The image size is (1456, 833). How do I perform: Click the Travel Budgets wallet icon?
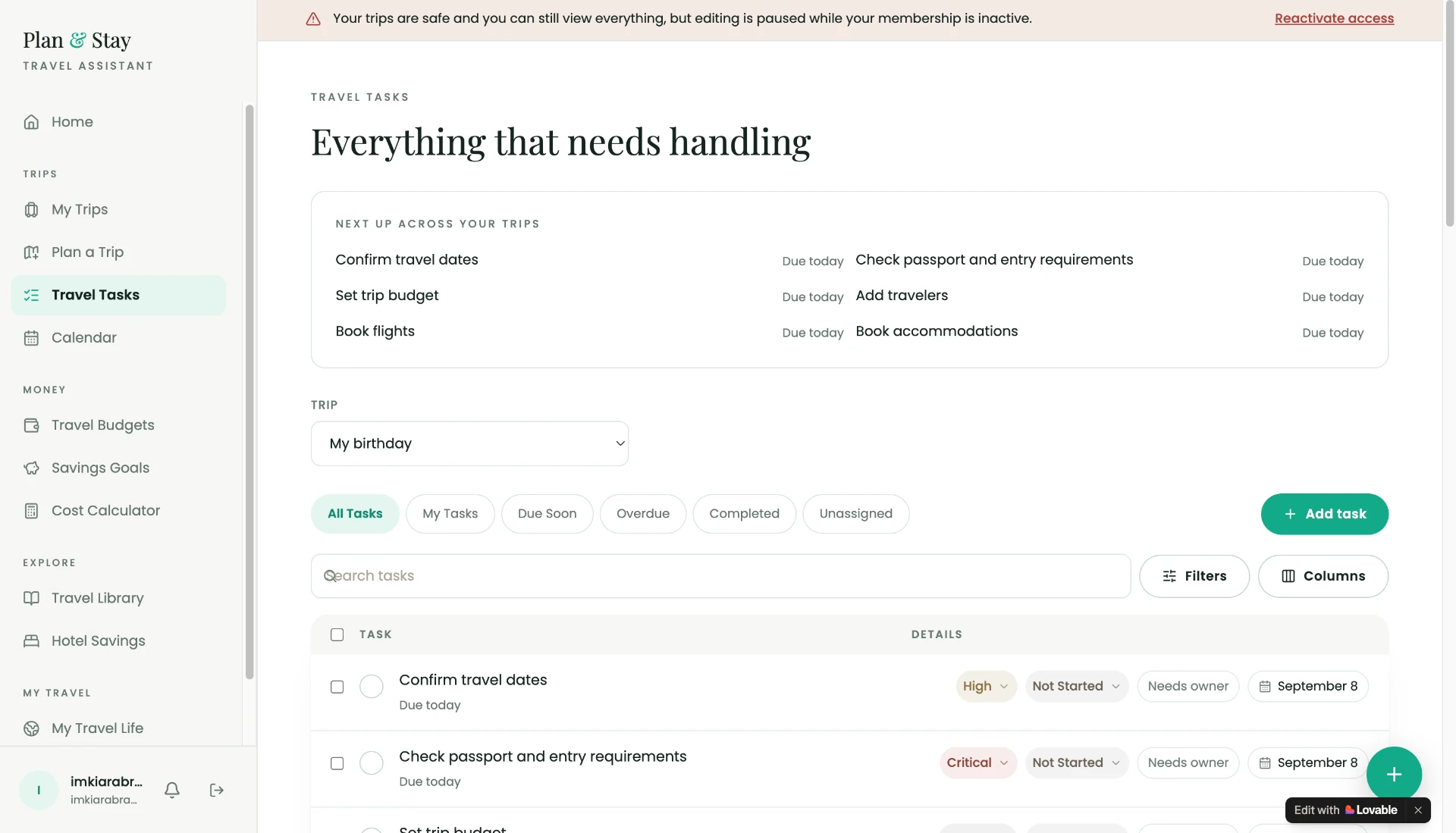coord(31,425)
